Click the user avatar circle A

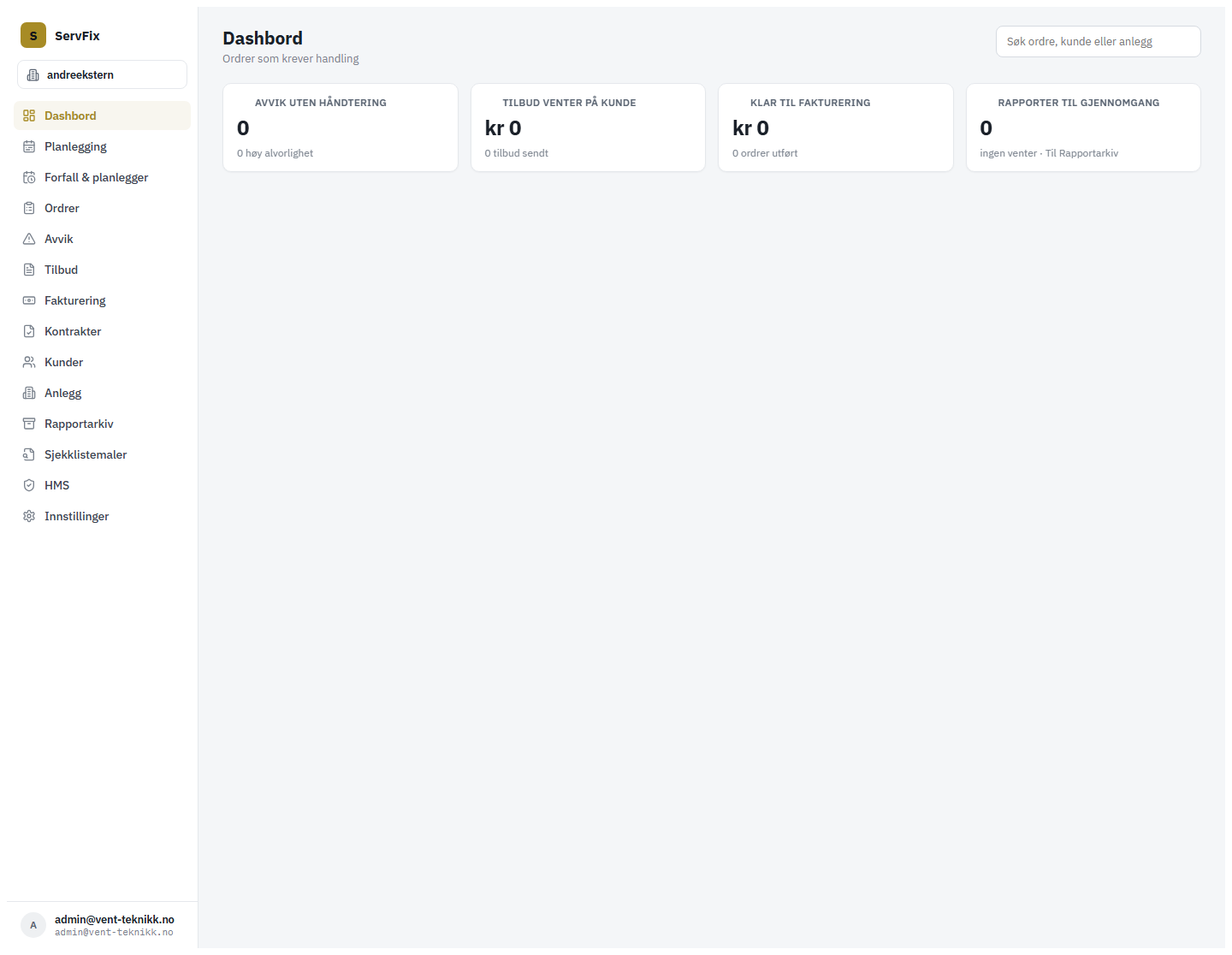tap(33, 925)
